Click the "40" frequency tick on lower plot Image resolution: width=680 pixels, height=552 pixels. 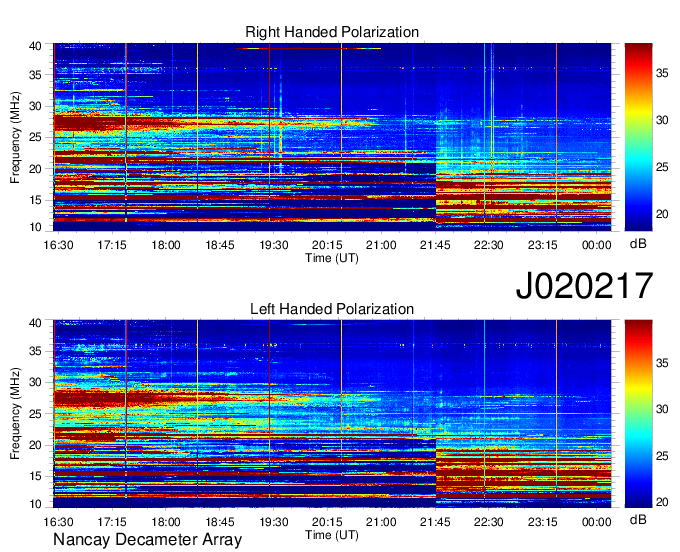click(35, 323)
